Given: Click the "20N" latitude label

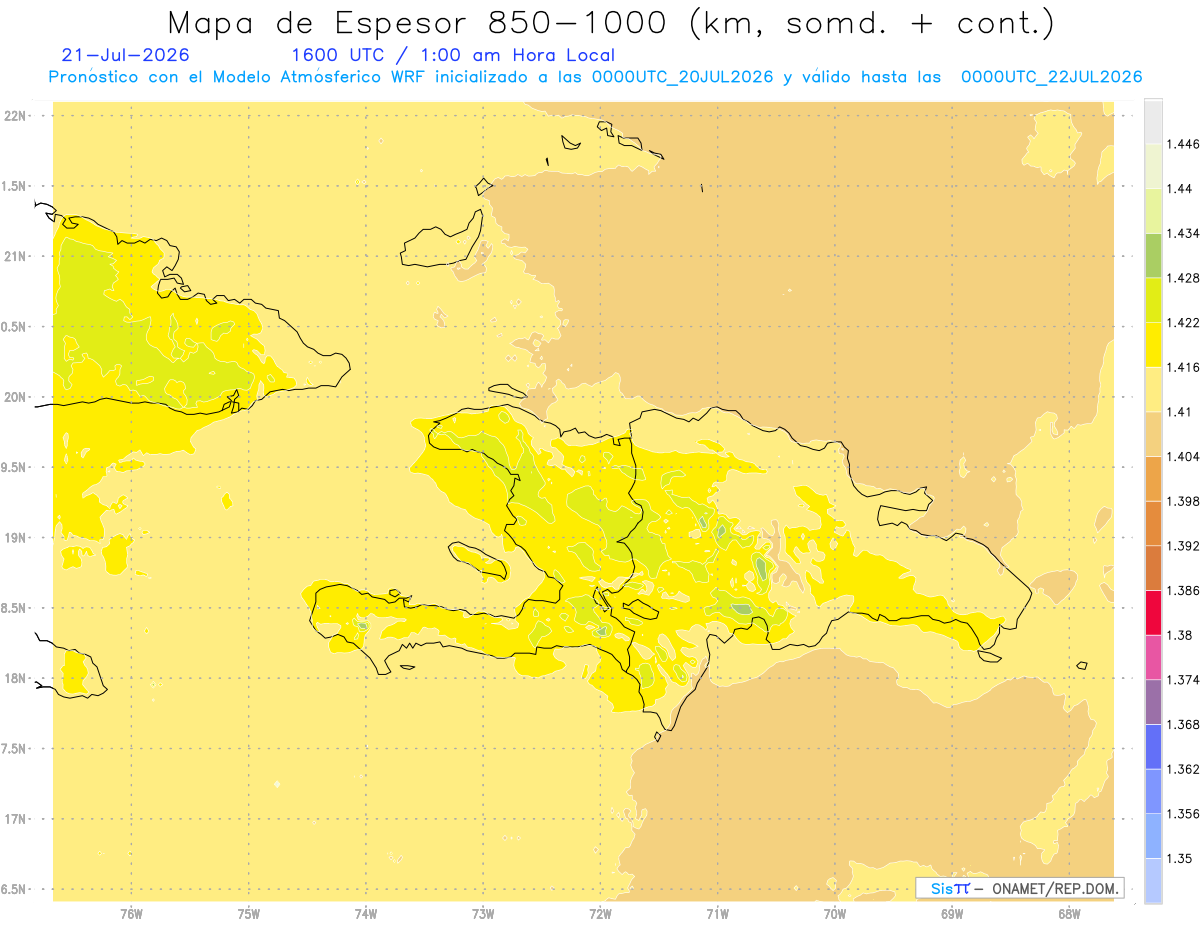Looking at the screenshot, I should coord(14,397).
